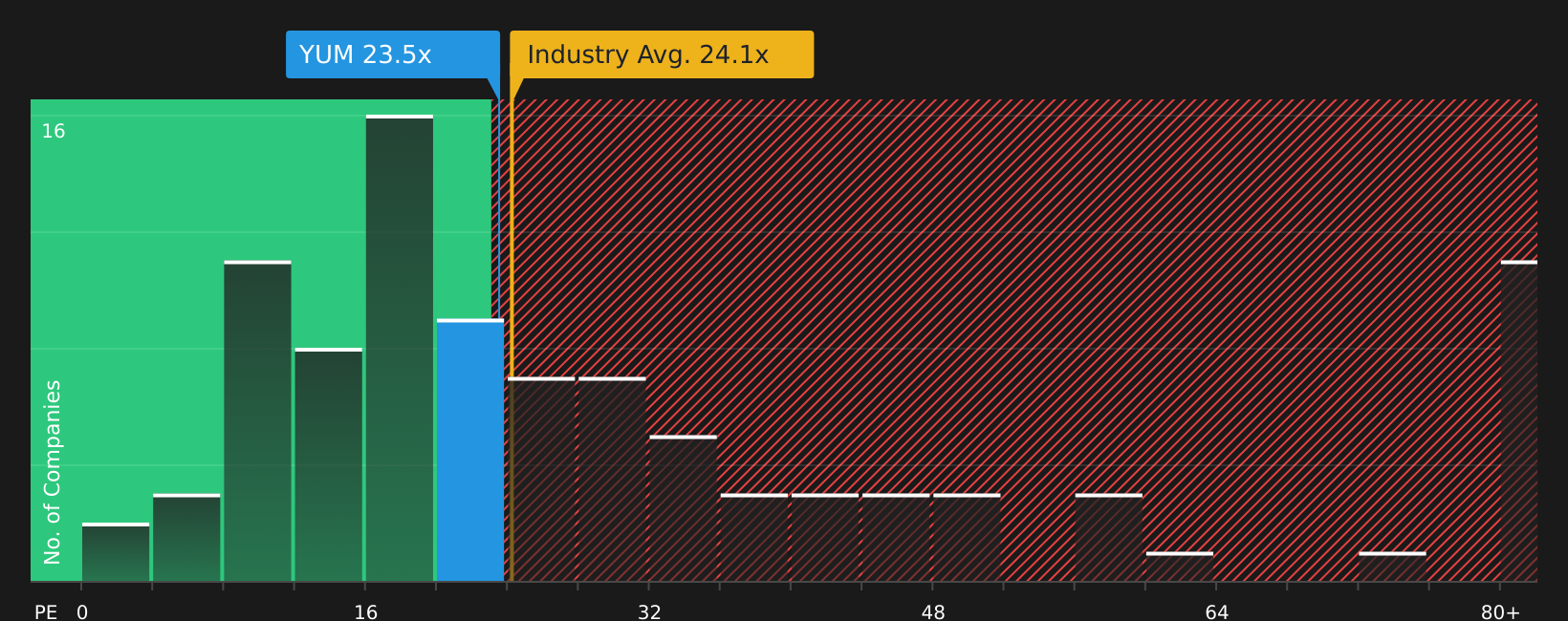Click the x-axis label 48
This screenshot has width=1568, height=621.
tap(933, 611)
